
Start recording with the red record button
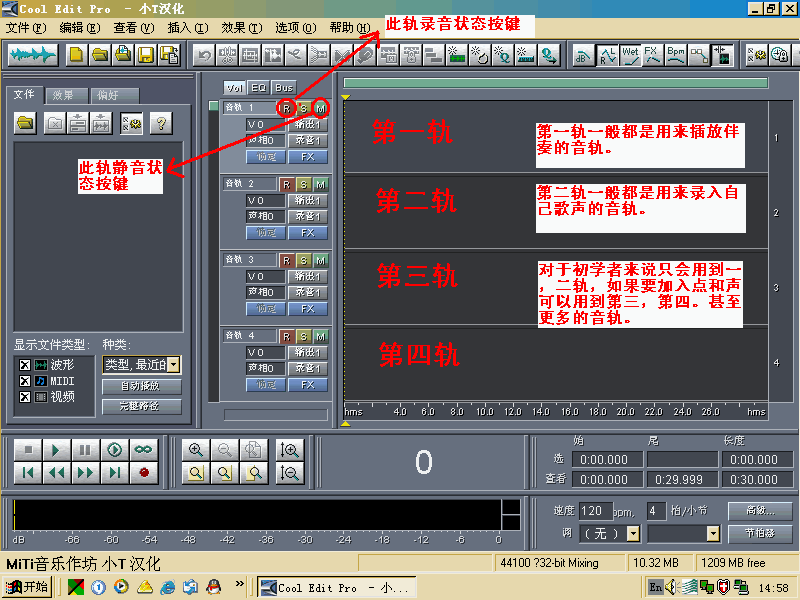click(x=144, y=472)
